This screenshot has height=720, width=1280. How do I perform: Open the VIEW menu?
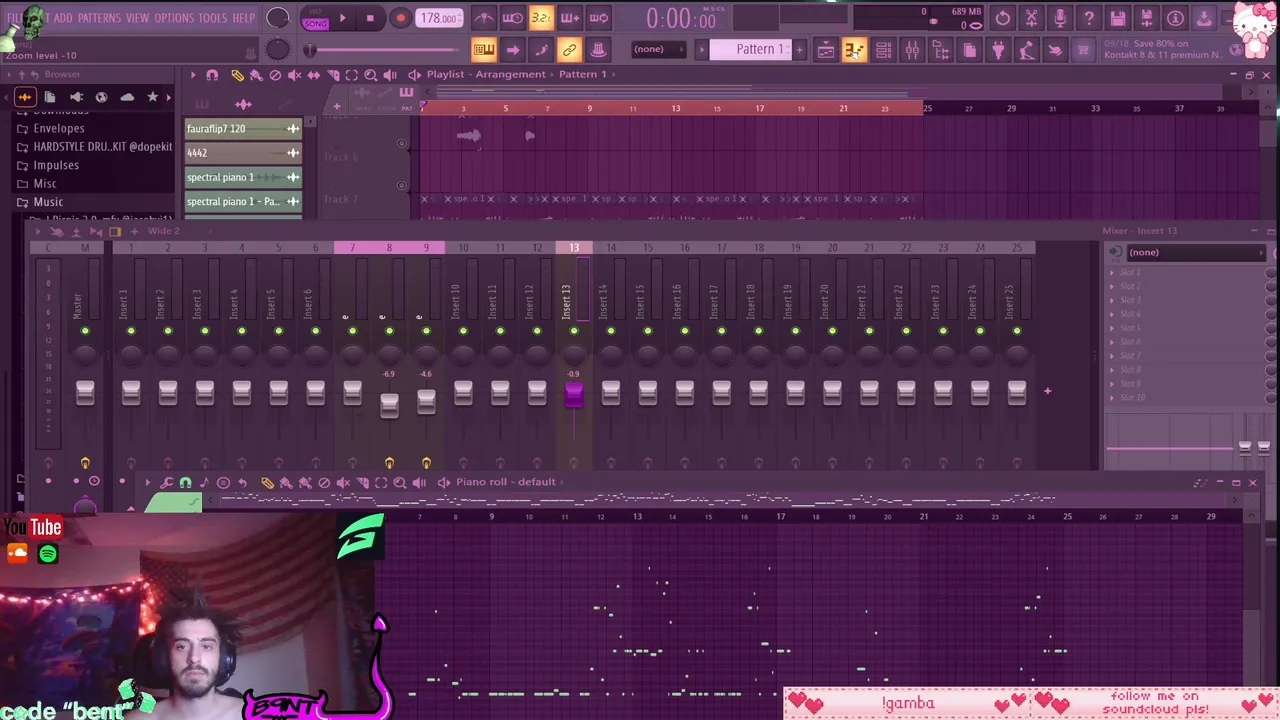click(x=137, y=18)
